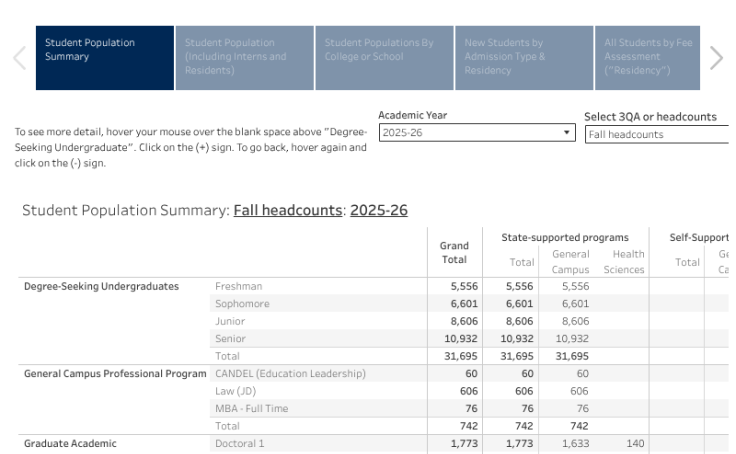
Task: Click the left carousel arrow icon
Action: tap(20, 58)
